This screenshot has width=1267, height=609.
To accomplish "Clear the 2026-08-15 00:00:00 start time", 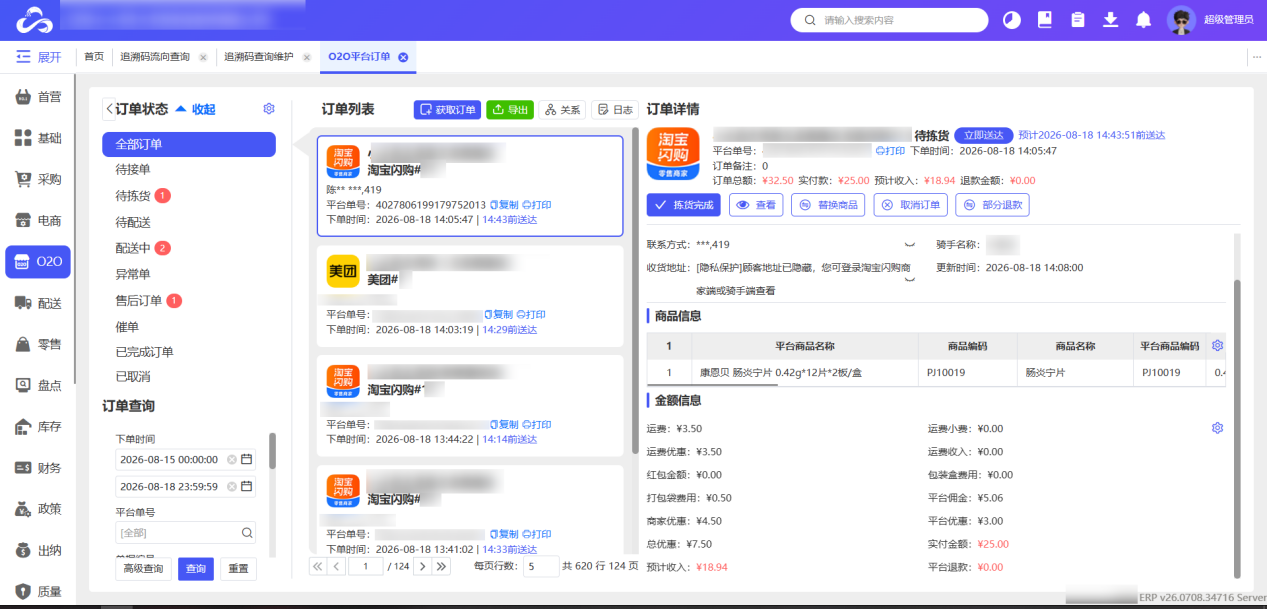I will (x=232, y=459).
